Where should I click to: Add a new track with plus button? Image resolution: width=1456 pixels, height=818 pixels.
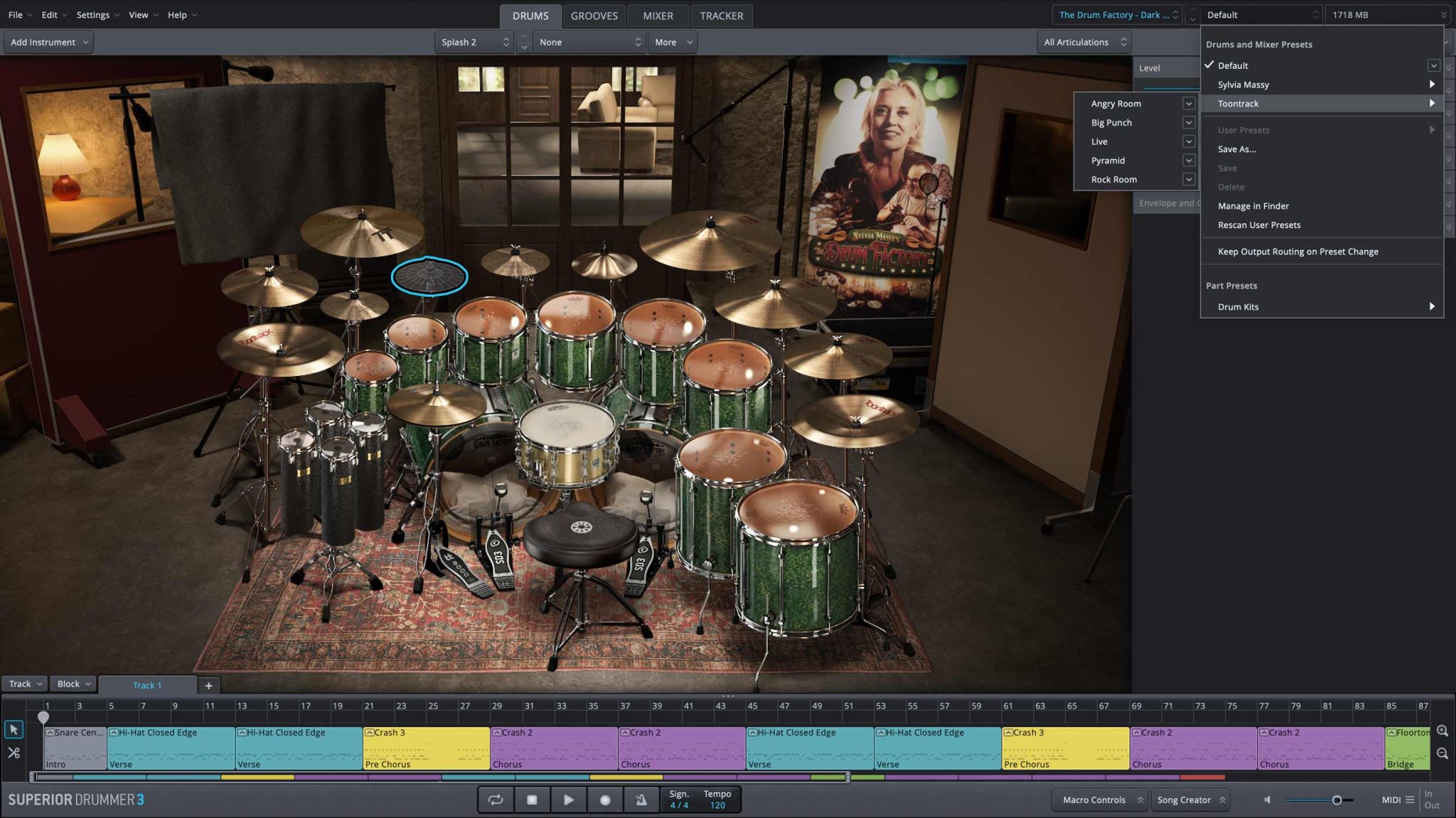tap(208, 685)
